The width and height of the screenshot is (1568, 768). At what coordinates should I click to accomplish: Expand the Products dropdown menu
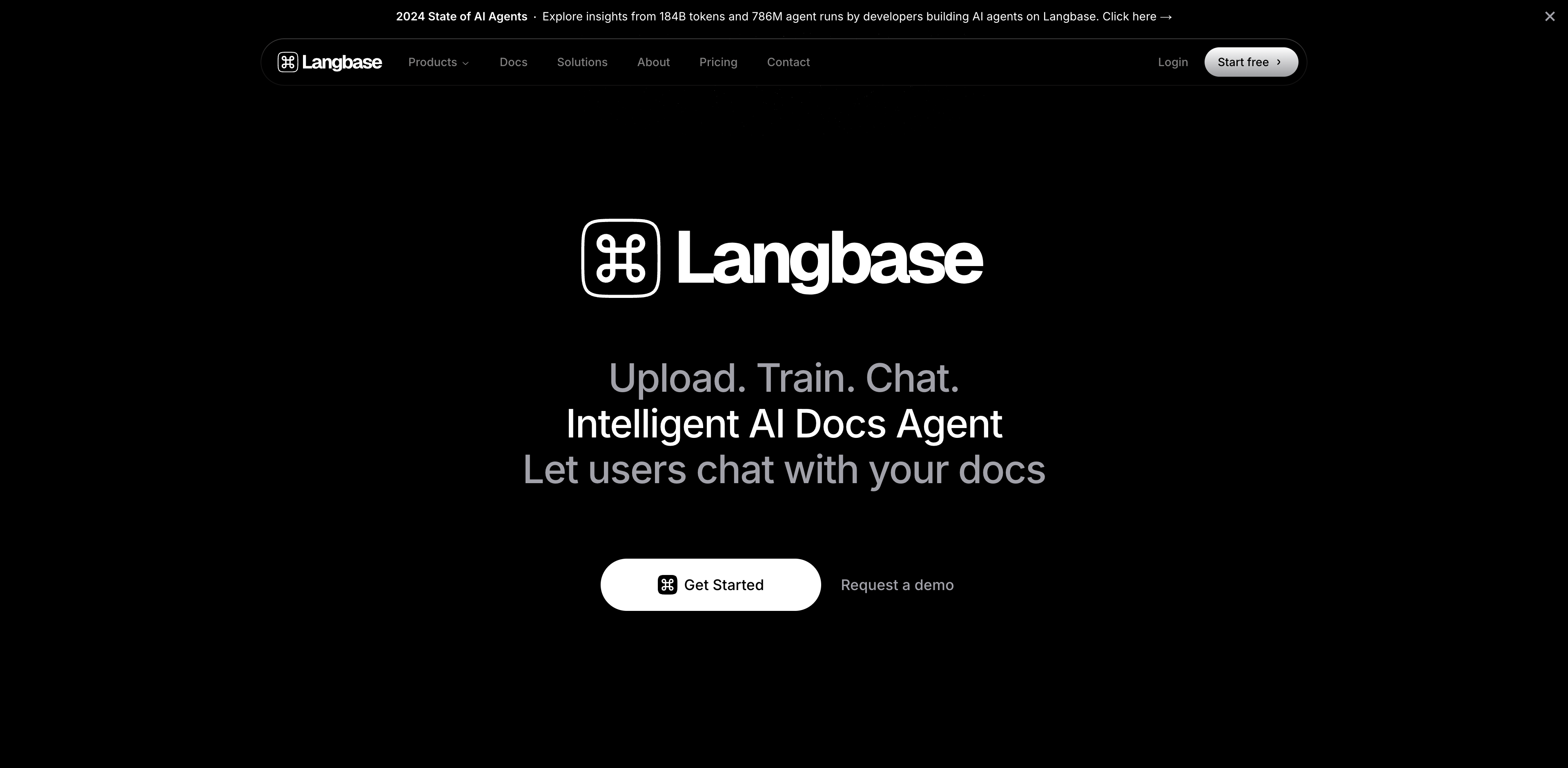[438, 62]
